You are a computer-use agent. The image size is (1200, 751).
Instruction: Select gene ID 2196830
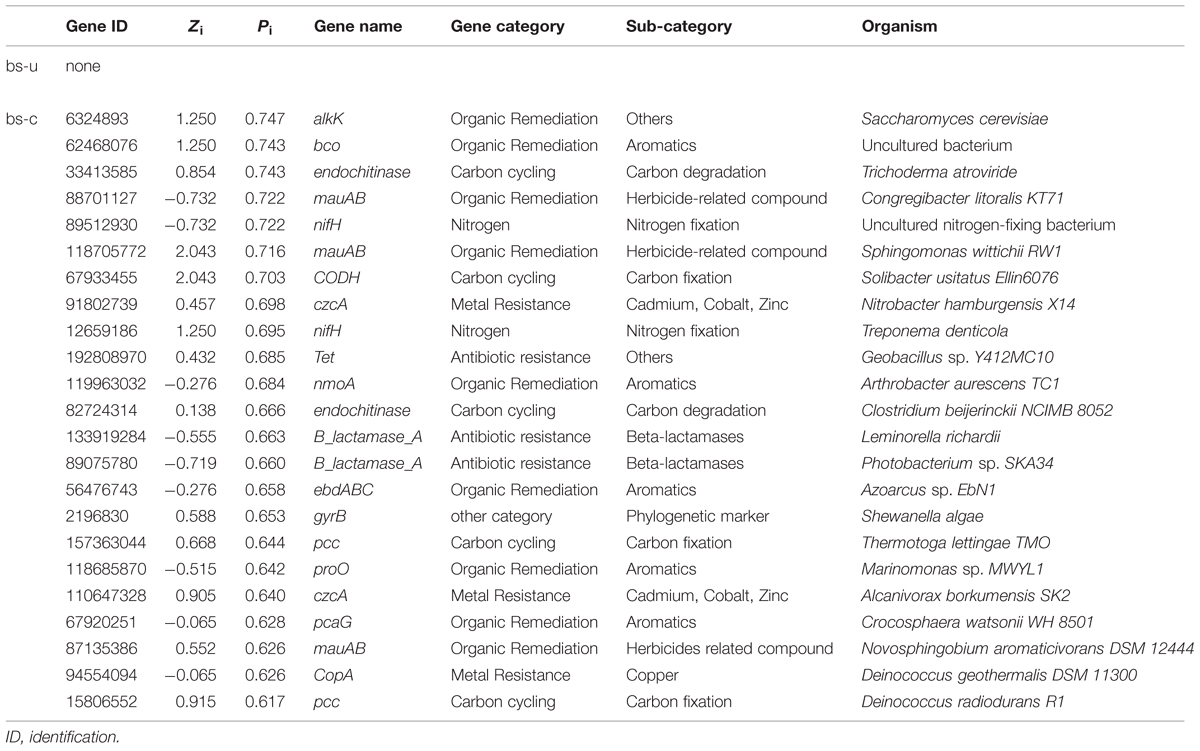coord(98,516)
